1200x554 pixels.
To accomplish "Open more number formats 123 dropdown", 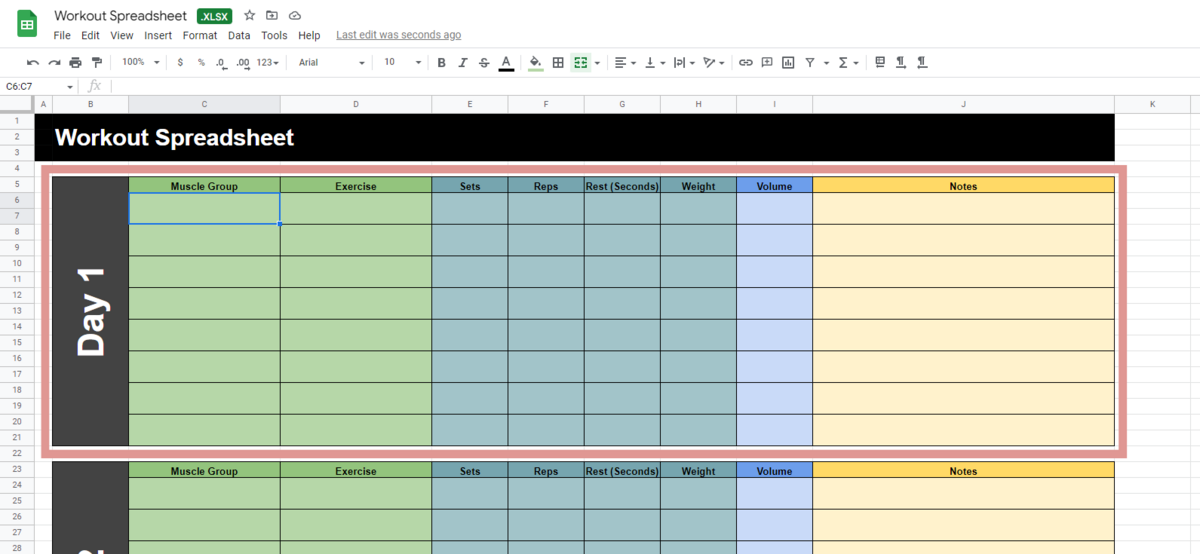I will tap(268, 62).
